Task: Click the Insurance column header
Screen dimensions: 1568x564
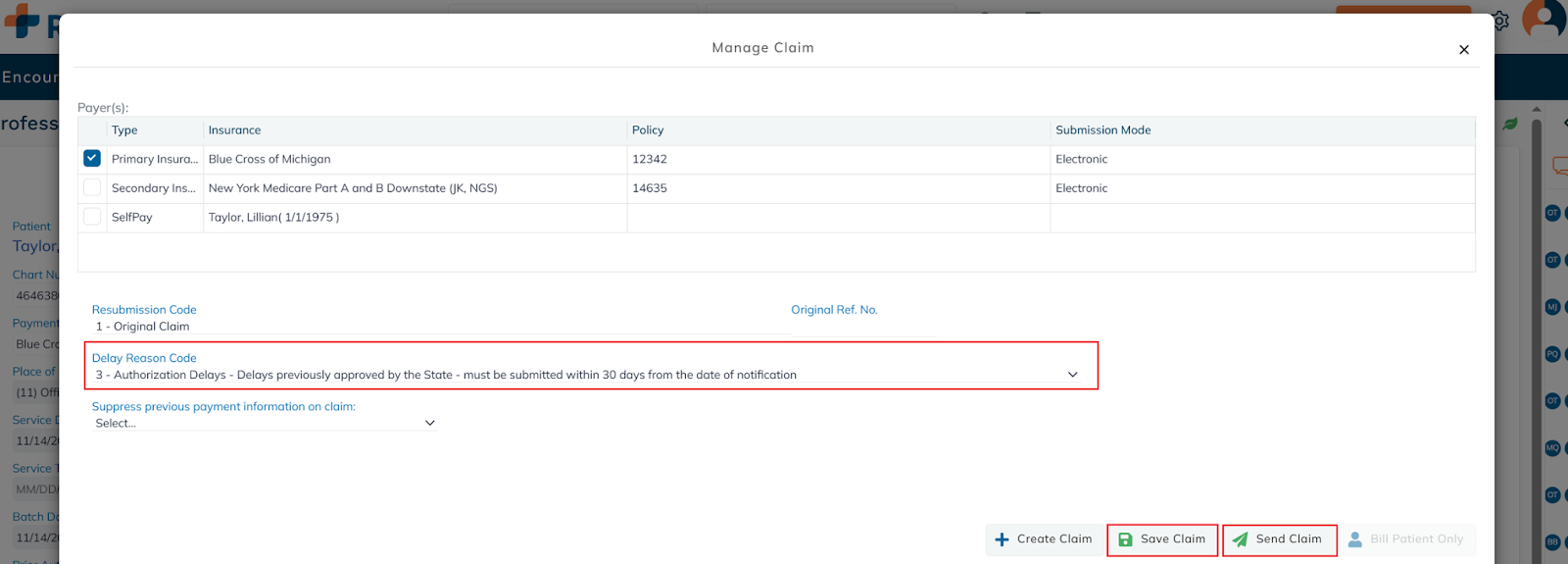Action: (234, 130)
